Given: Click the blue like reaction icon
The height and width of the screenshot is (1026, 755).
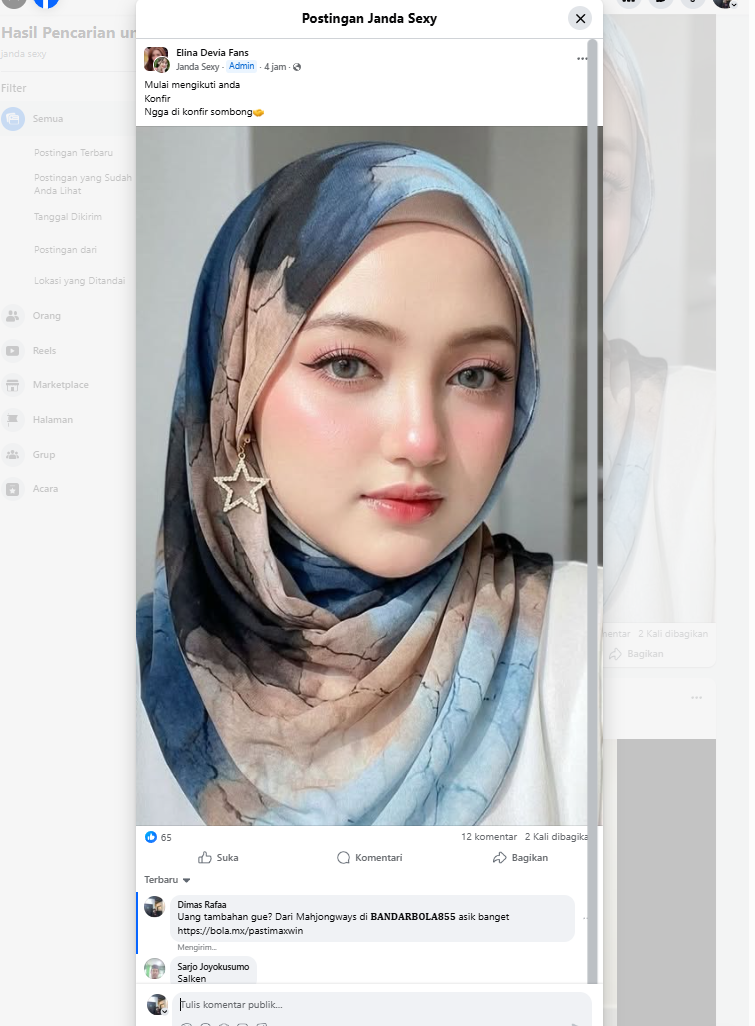Looking at the screenshot, I should 150,837.
